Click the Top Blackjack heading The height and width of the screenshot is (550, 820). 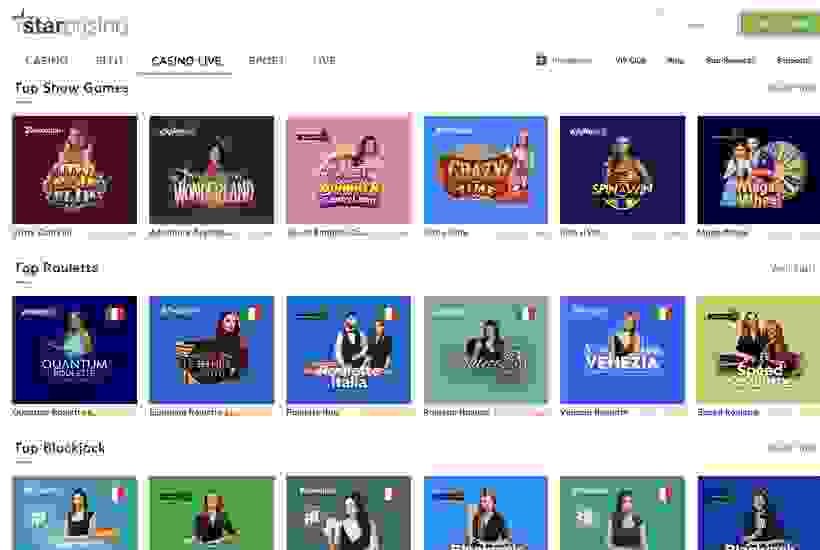(60, 448)
